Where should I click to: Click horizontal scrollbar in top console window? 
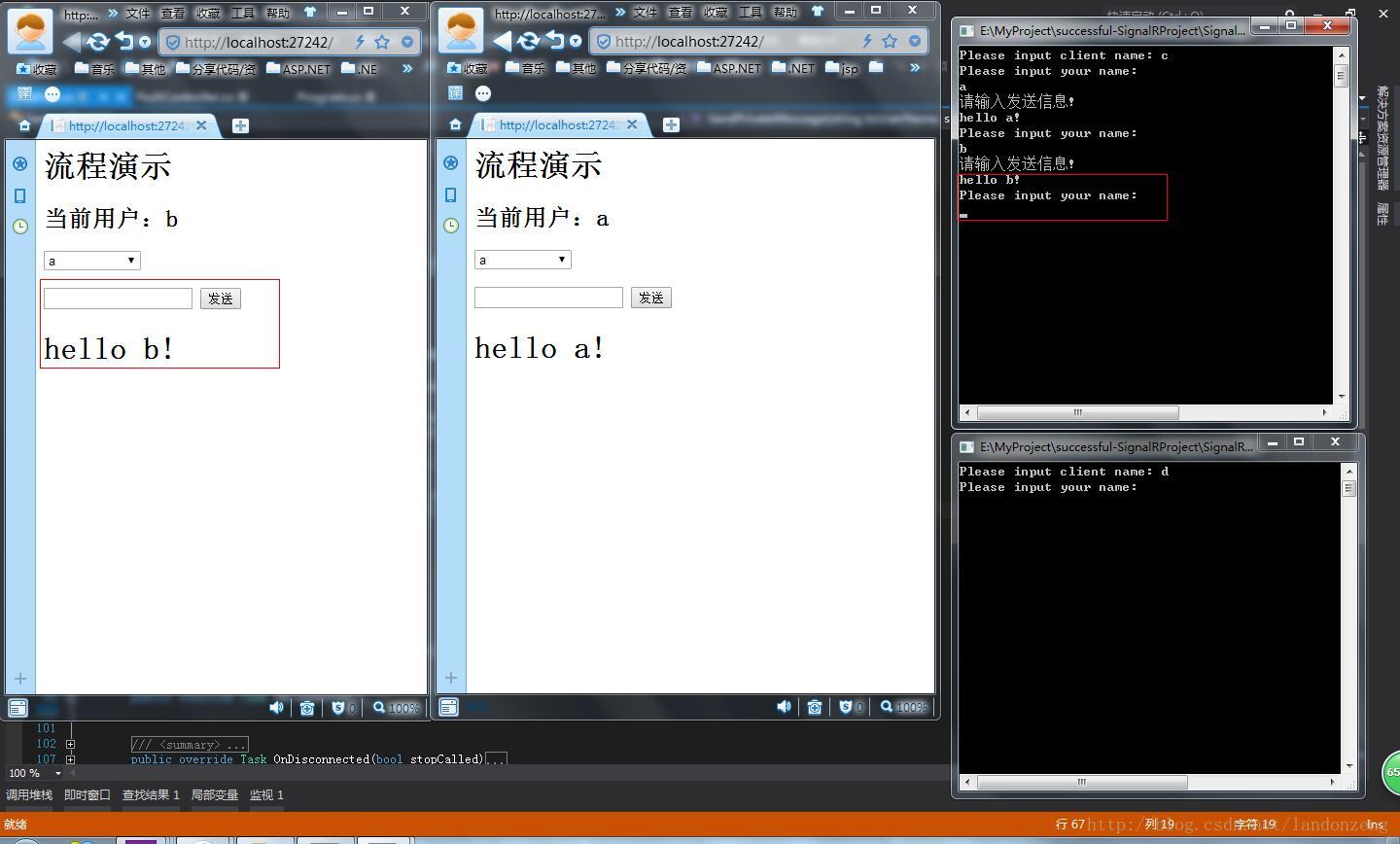1077,412
